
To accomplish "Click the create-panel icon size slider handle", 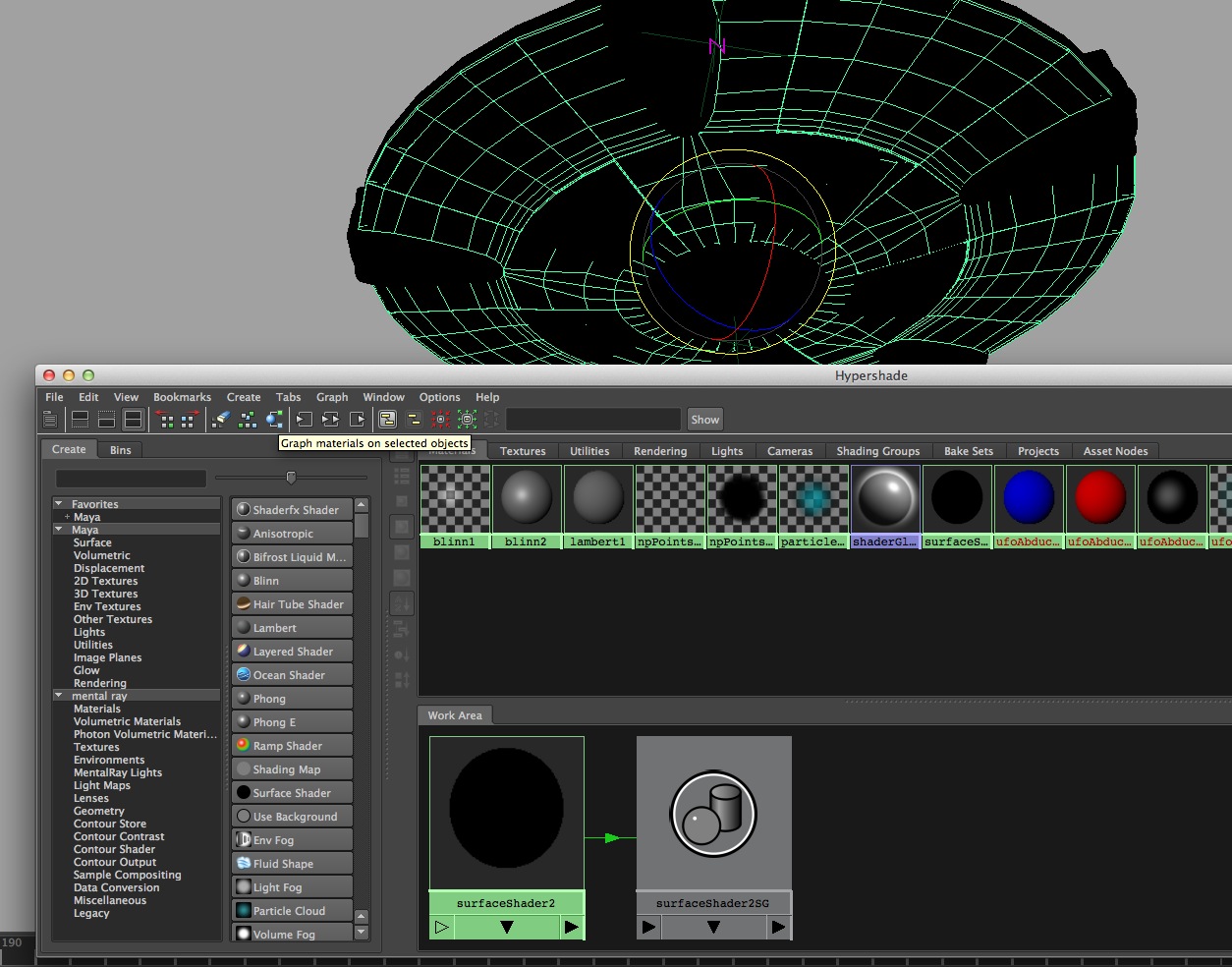I will point(291,478).
